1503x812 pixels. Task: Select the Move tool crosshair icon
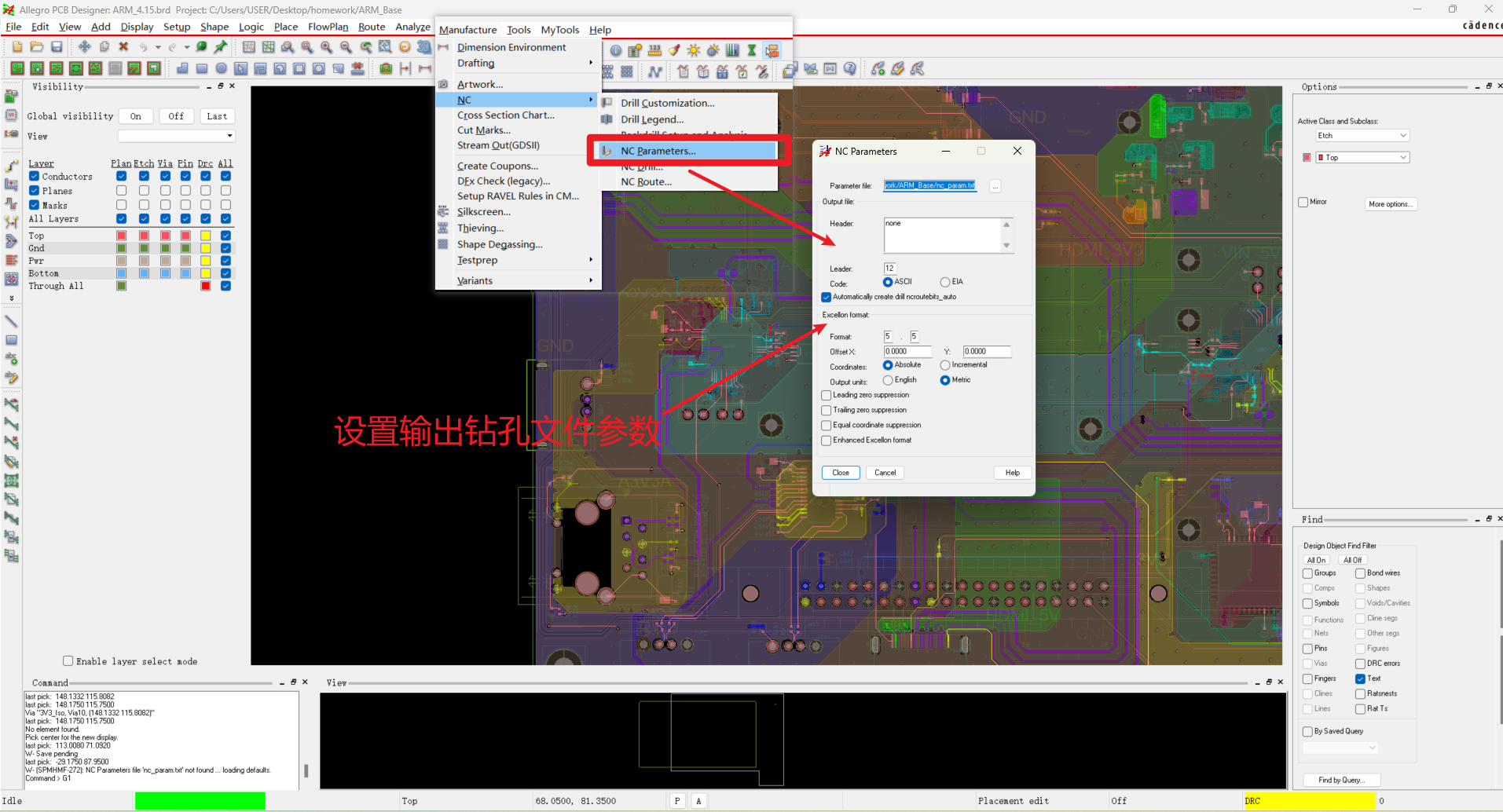click(x=84, y=47)
